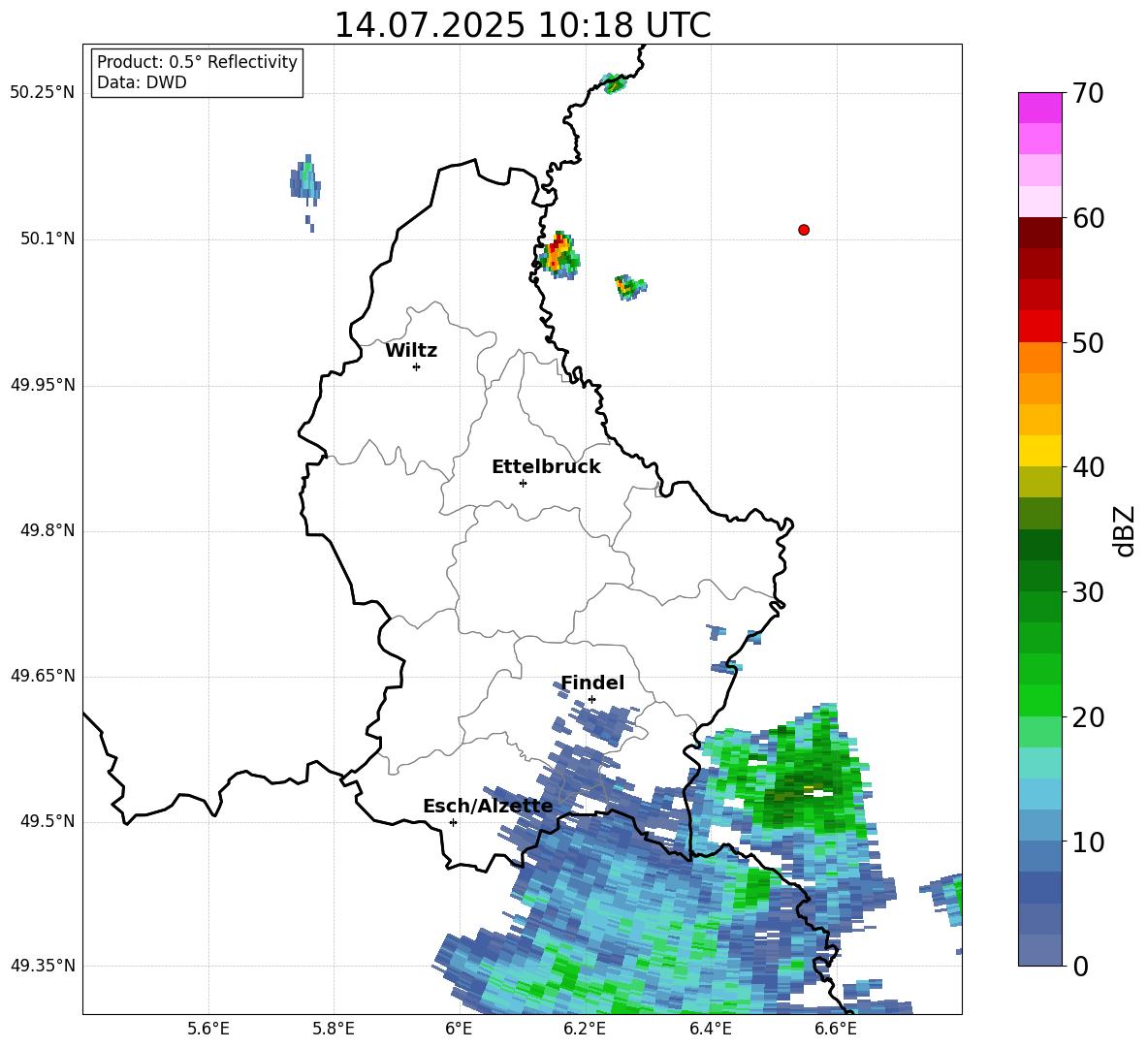Click the yellow colorbar segment at 40

(x=1039, y=451)
